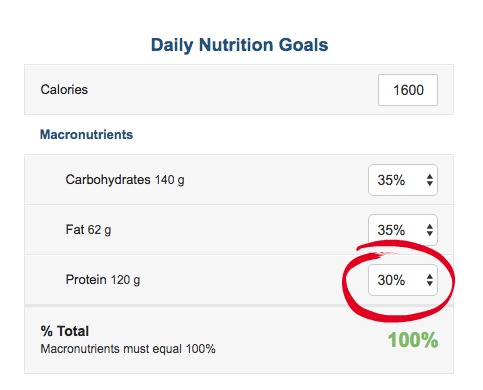
Task: Click the Macronutrients must equal 100% note
Action: (128, 349)
